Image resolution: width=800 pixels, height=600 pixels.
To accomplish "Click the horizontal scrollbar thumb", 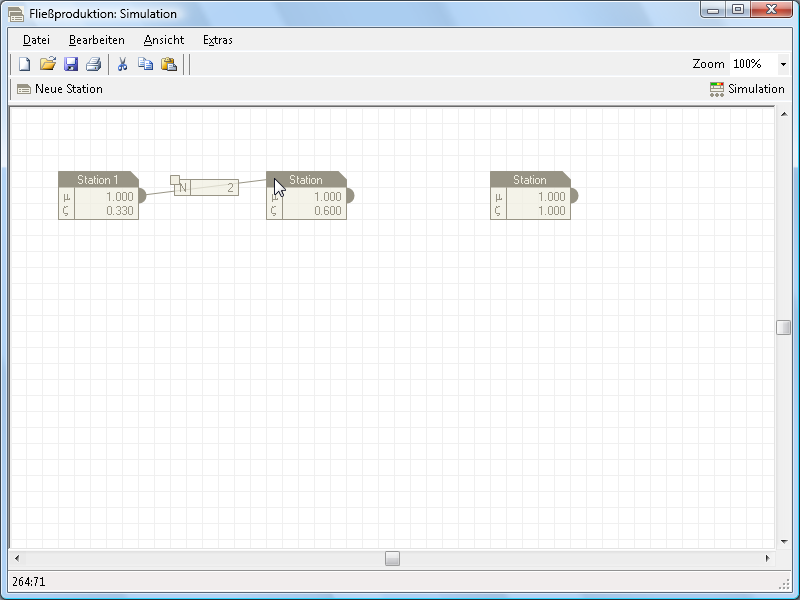I will 393,558.
